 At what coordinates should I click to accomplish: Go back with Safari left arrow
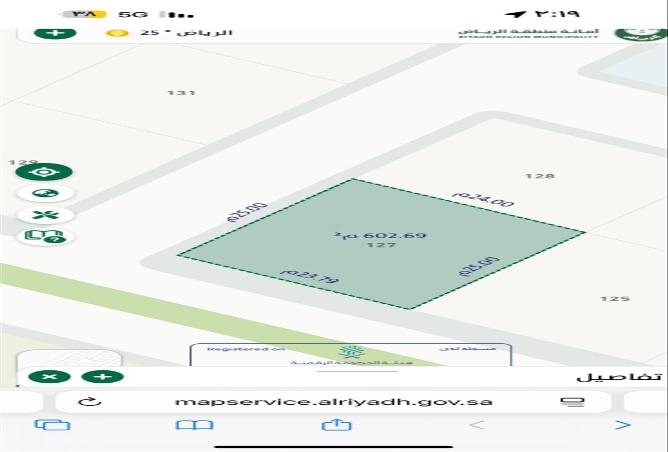[478, 425]
